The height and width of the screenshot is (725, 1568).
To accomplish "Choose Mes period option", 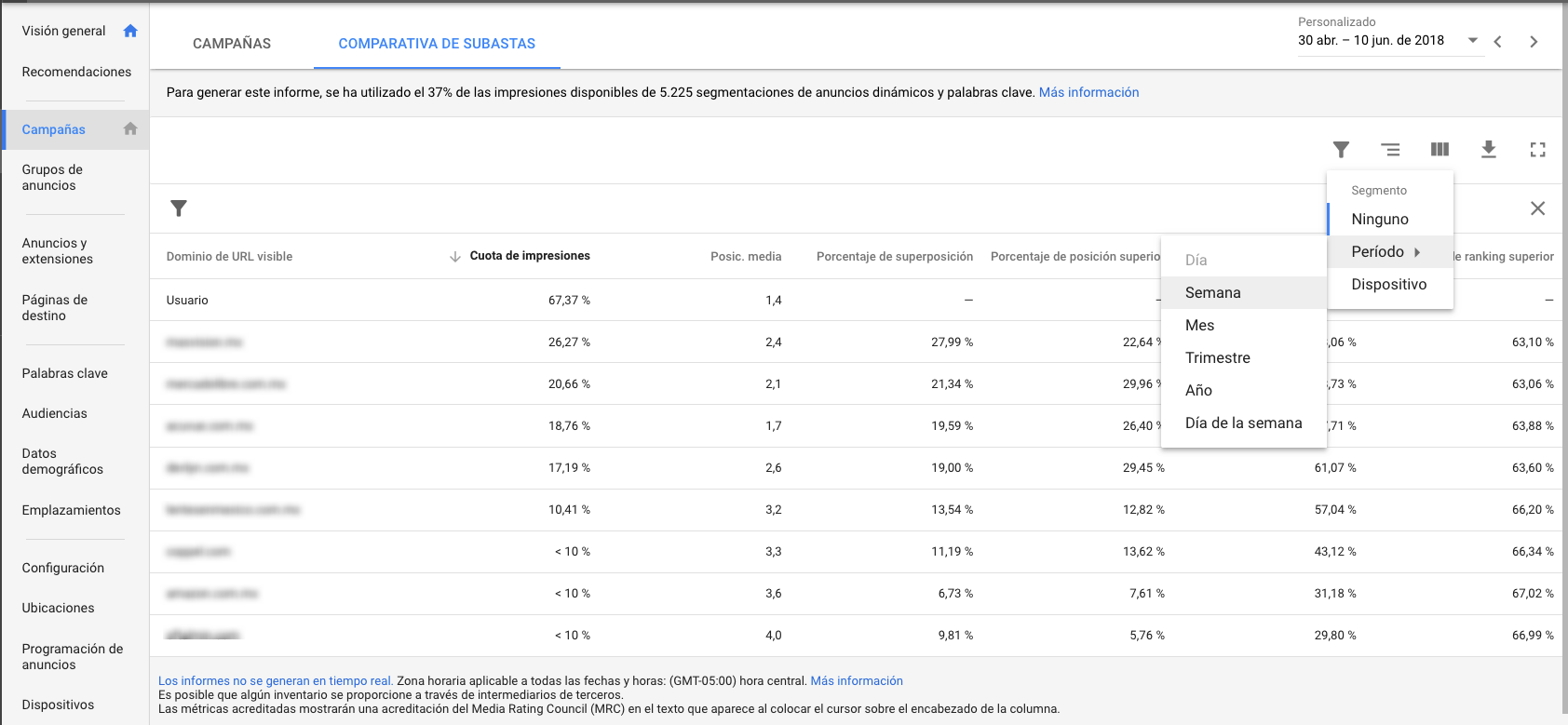I will (1244, 325).
